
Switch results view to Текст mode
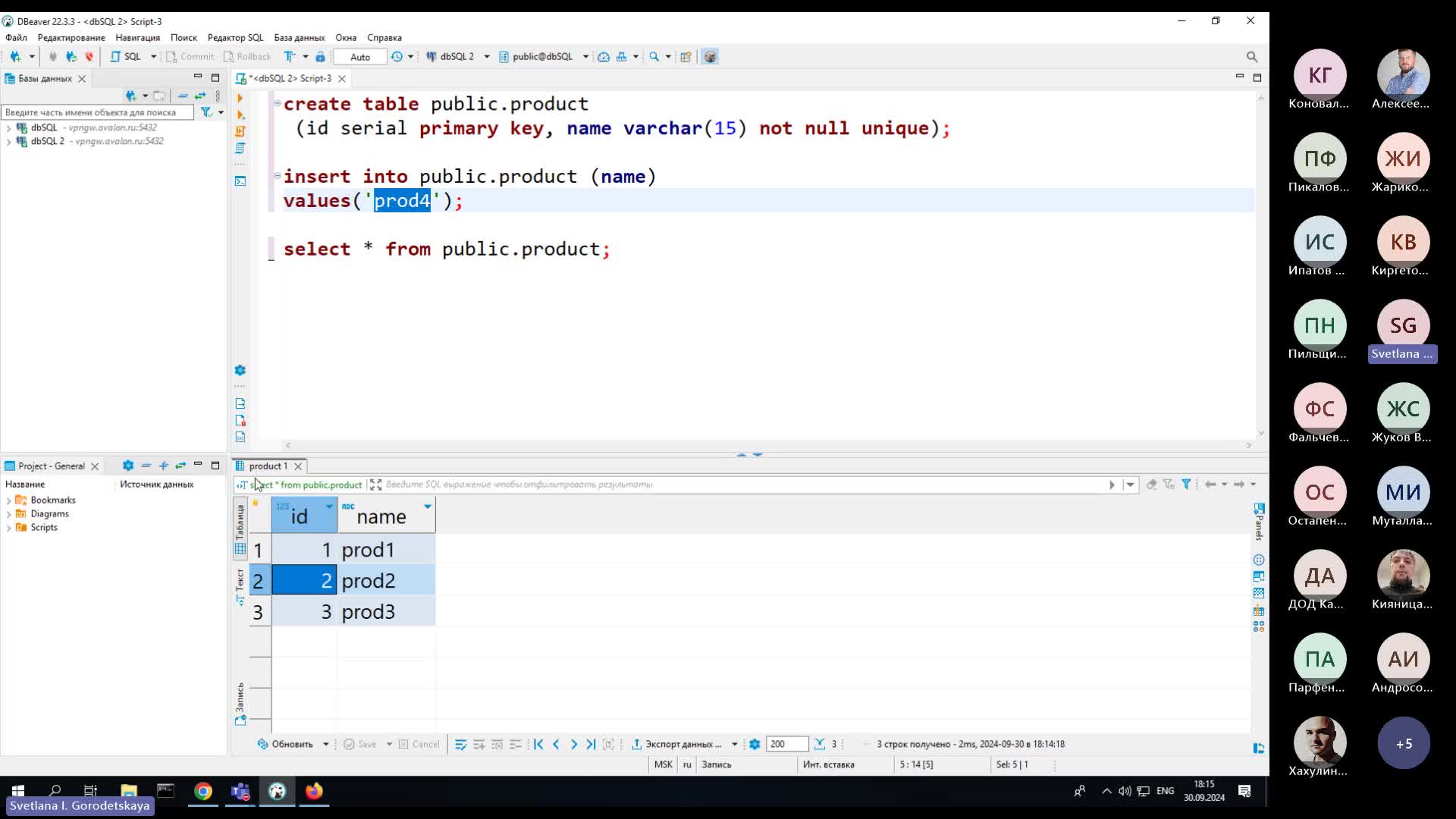click(240, 586)
